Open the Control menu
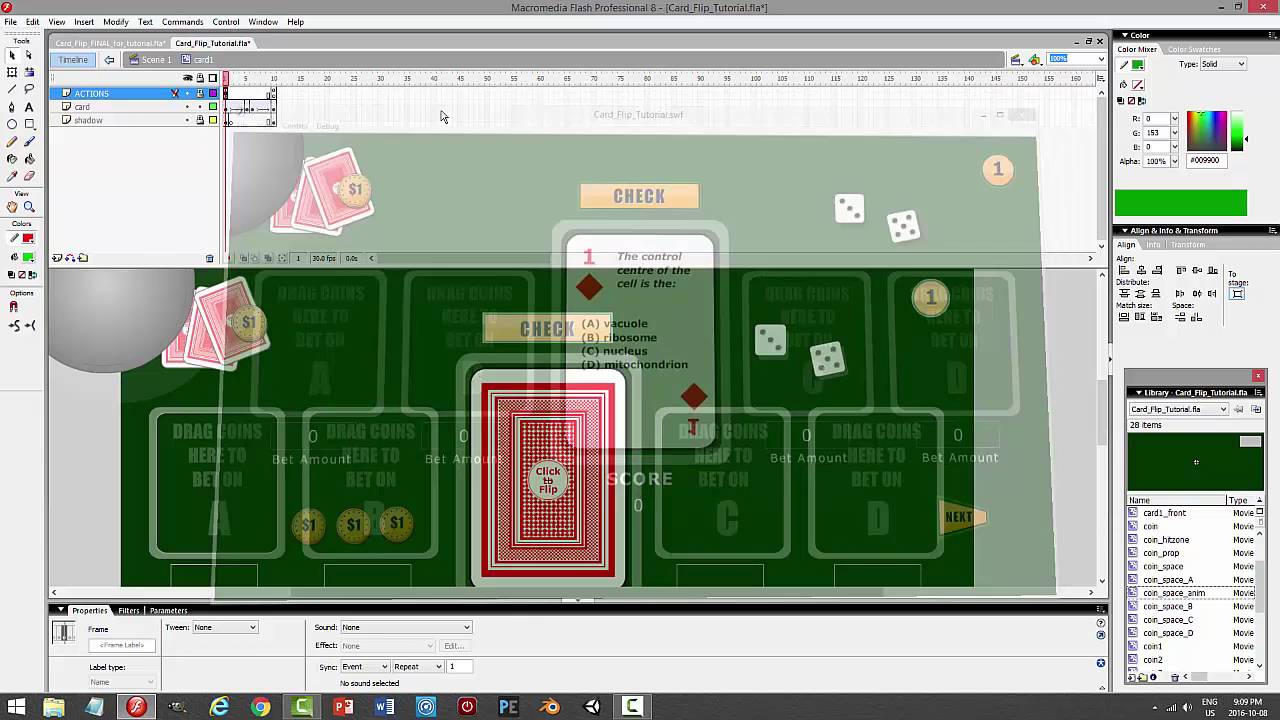This screenshot has height=720, width=1280. click(x=226, y=22)
